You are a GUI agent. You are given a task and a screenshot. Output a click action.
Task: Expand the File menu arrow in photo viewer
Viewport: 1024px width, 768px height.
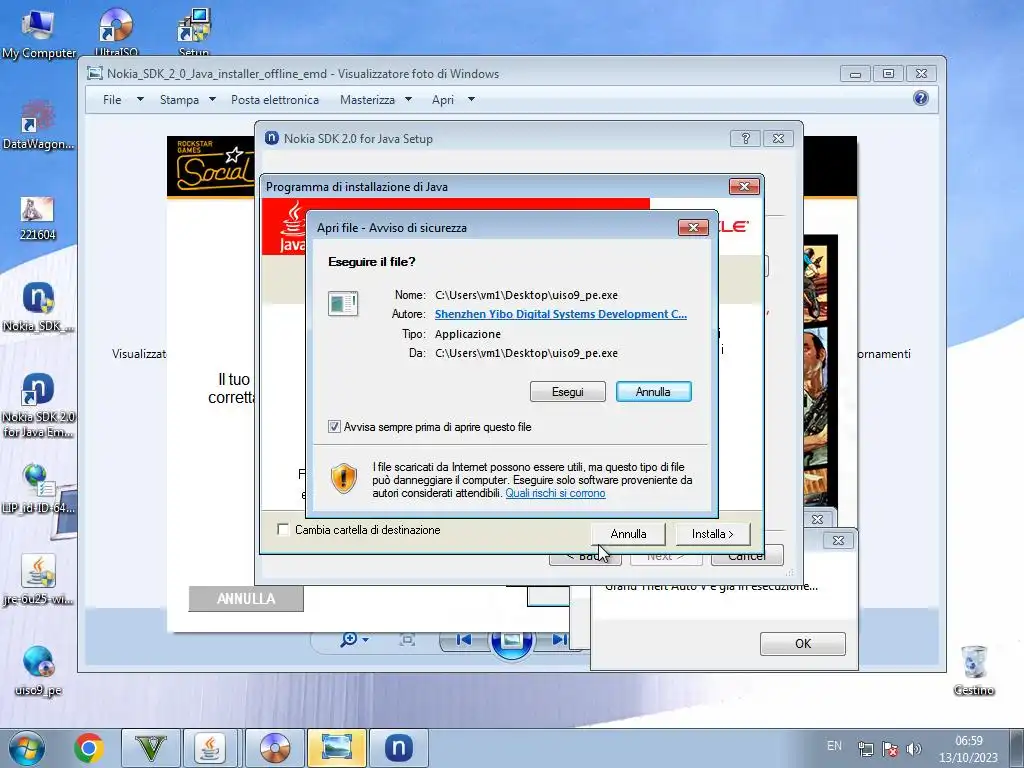pos(140,100)
